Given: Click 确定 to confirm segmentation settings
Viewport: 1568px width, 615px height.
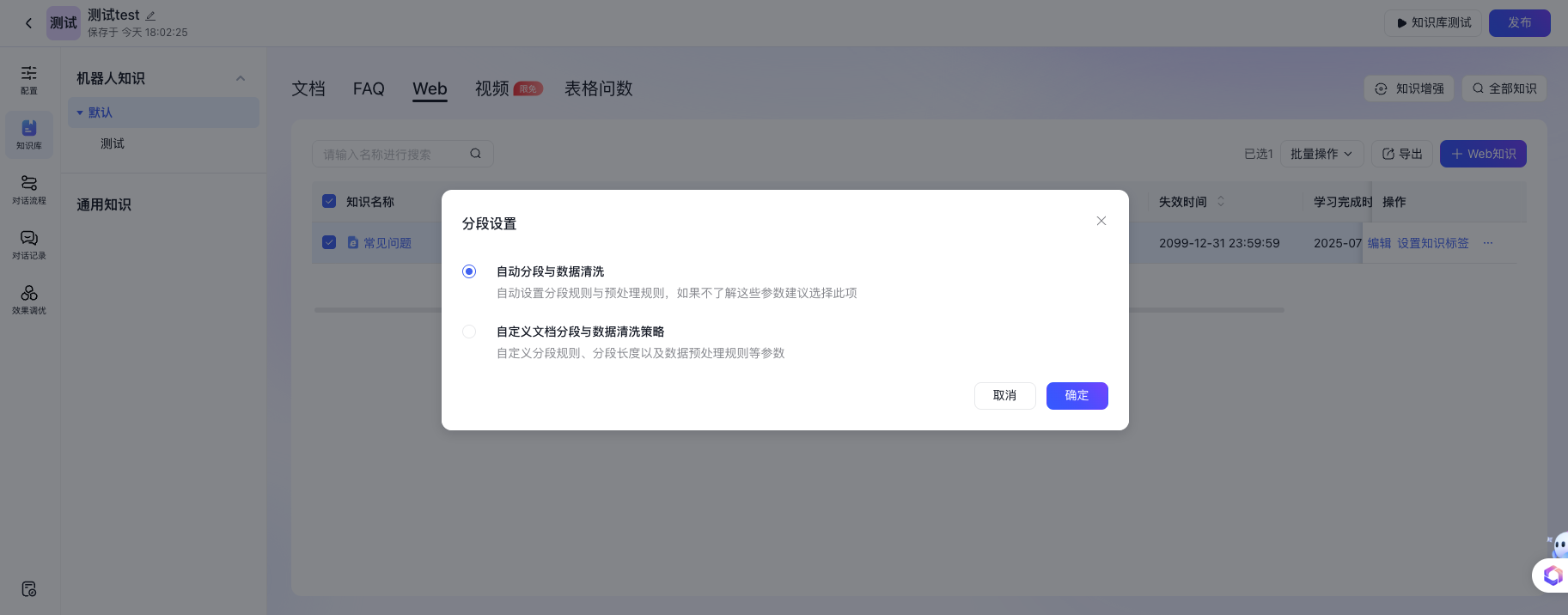Looking at the screenshot, I should pyautogui.click(x=1077, y=396).
